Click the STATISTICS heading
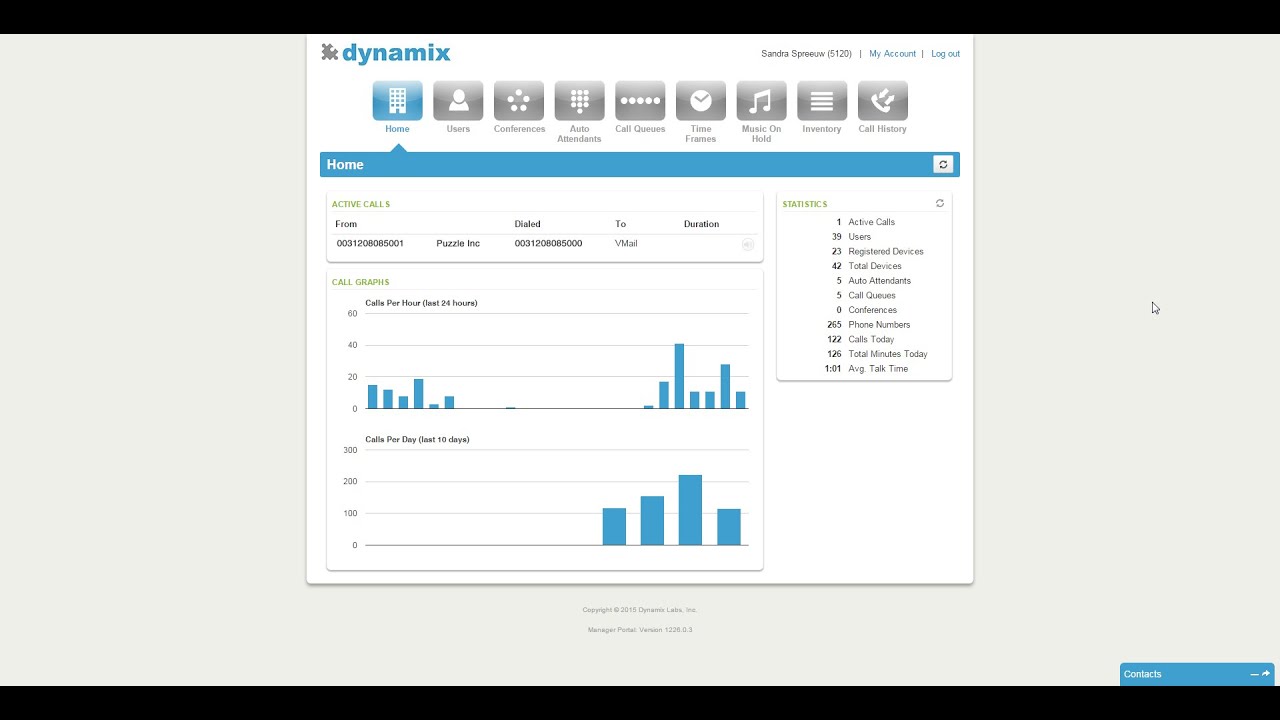This screenshot has height=720, width=1280. pyautogui.click(x=805, y=204)
